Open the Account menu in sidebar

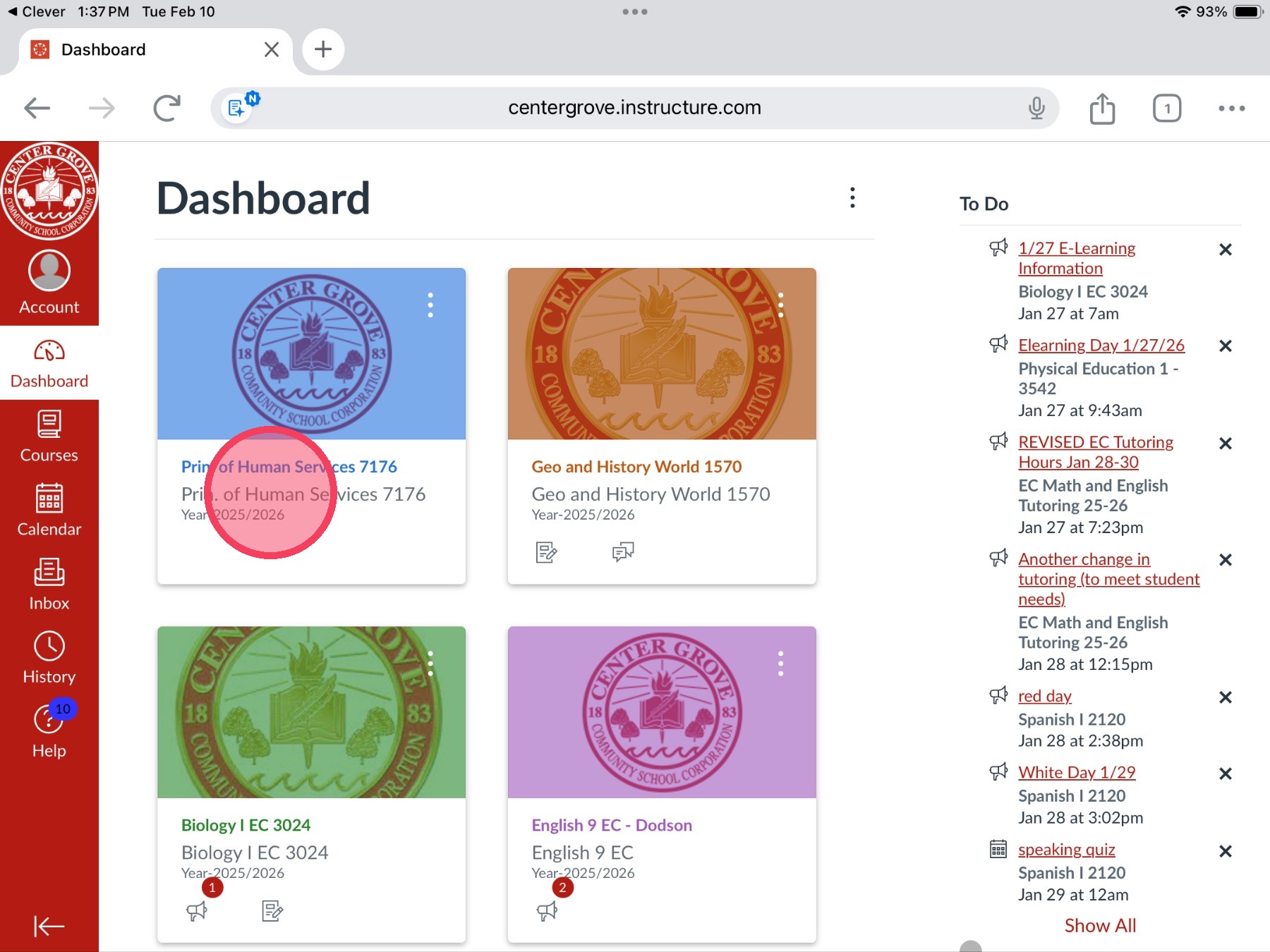pyautogui.click(x=49, y=282)
